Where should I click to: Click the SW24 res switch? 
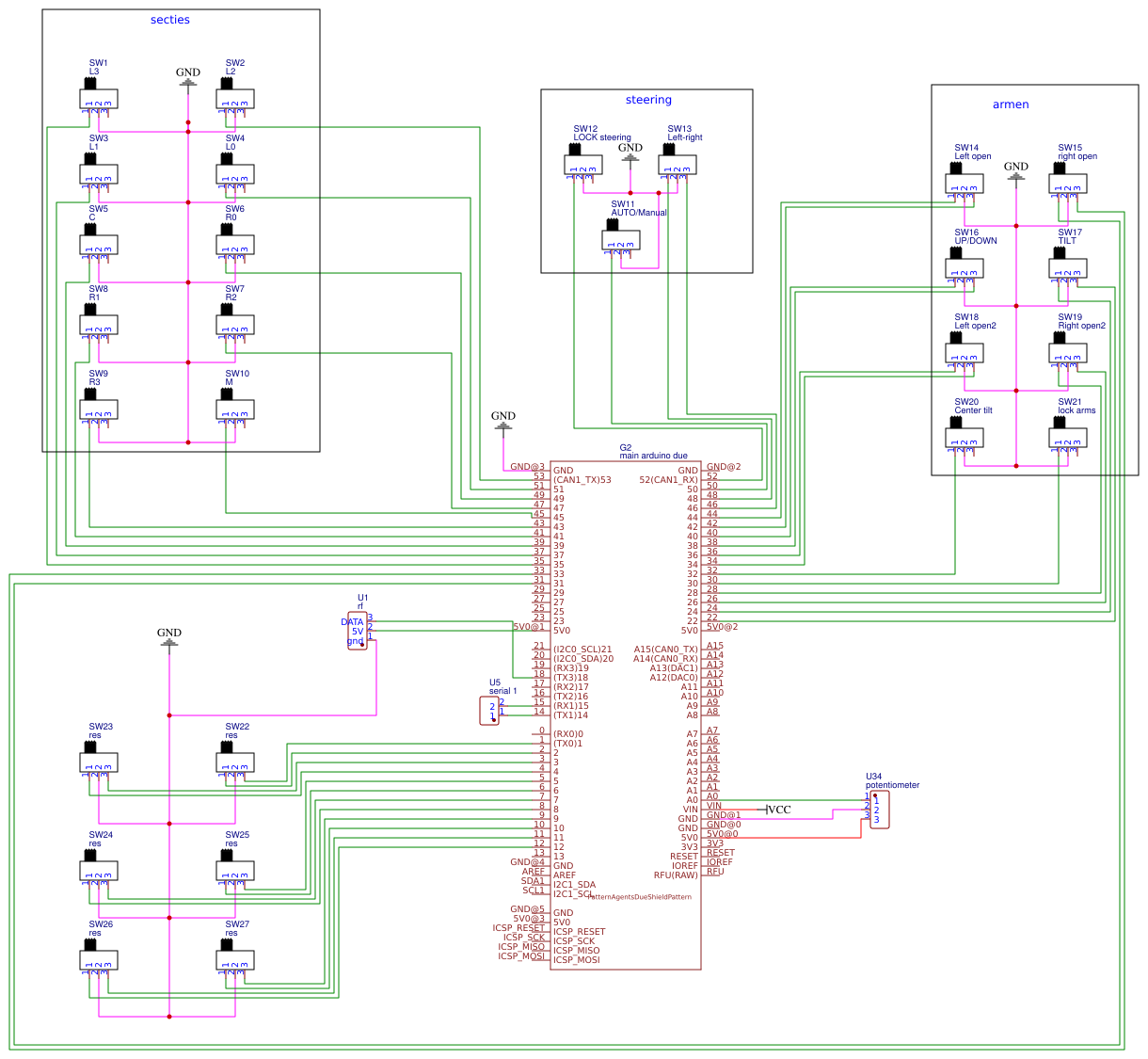point(99,869)
